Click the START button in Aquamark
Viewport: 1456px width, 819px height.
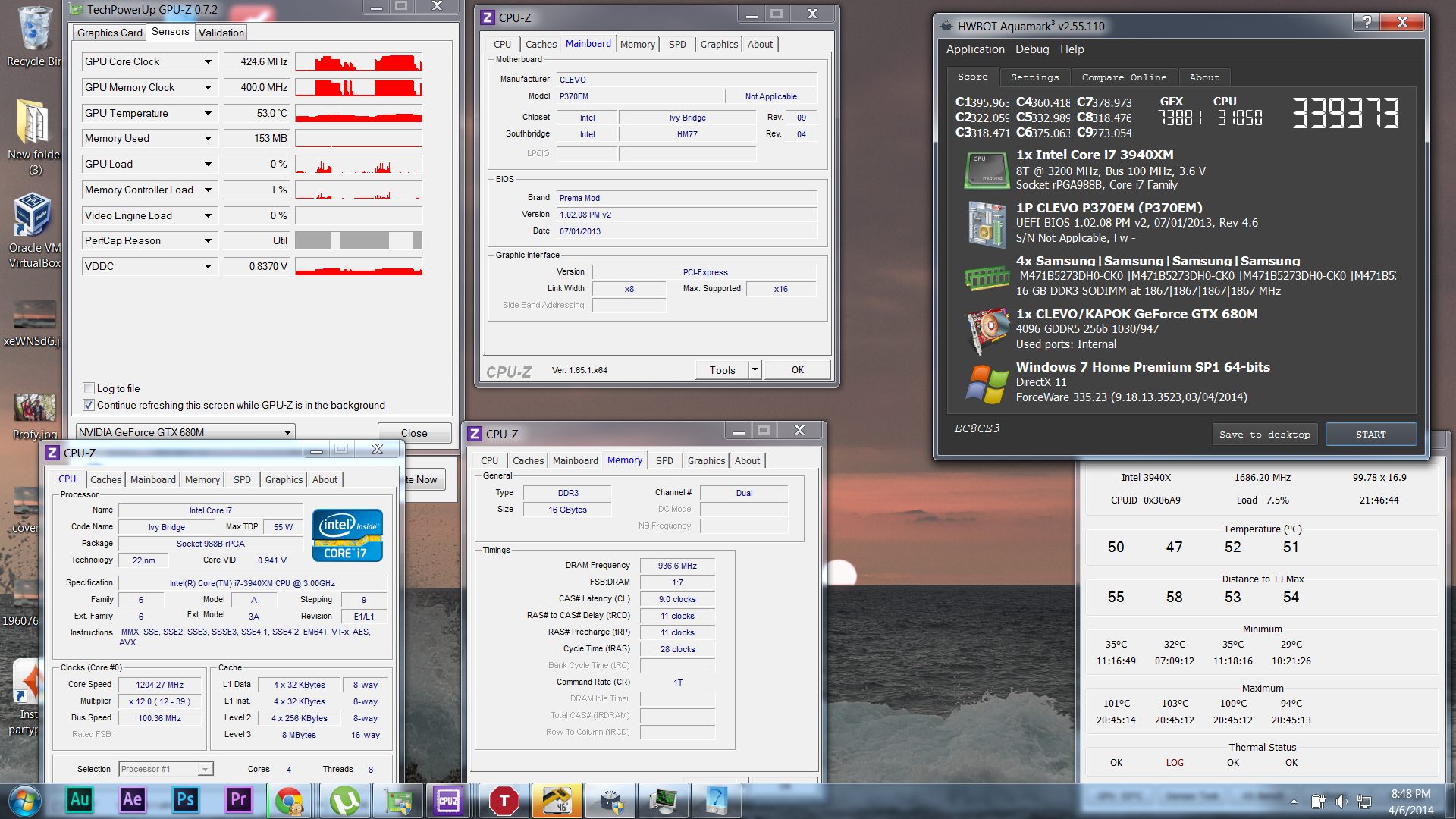pyautogui.click(x=1370, y=435)
